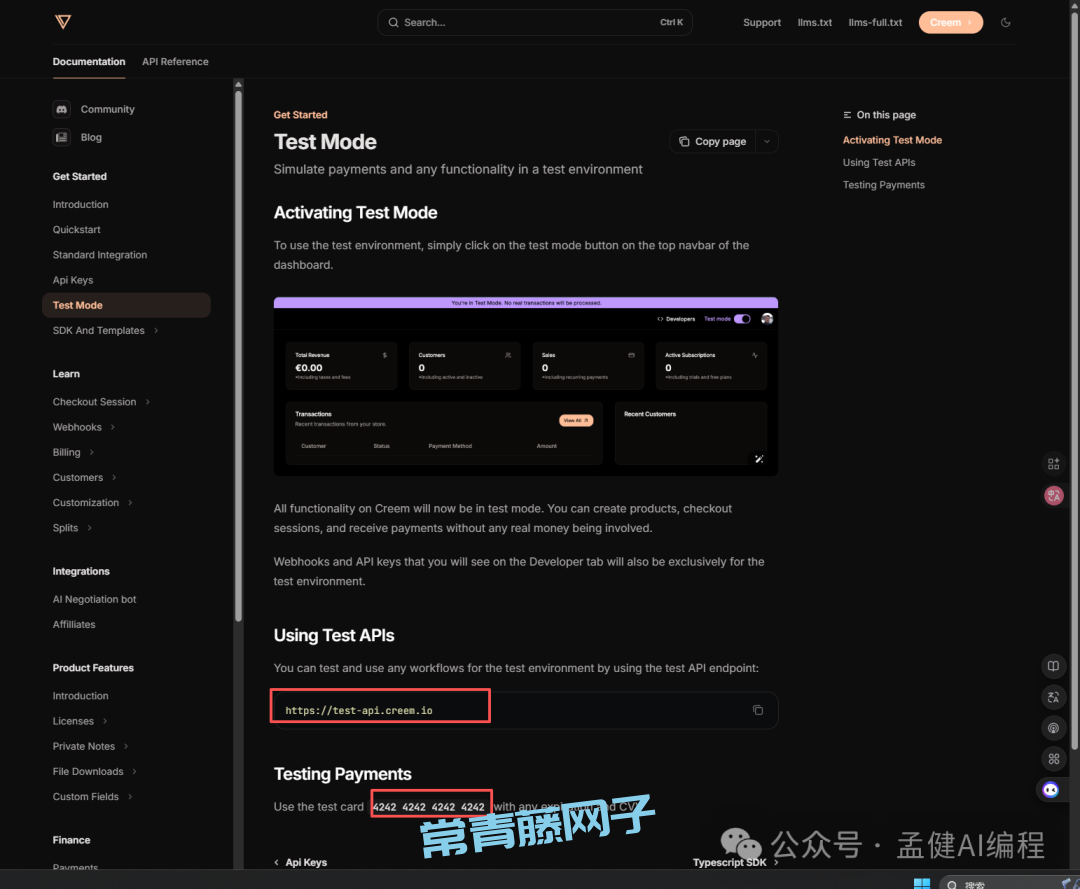Image resolution: width=1080 pixels, height=889 pixels.
Task: Switch to the API Reference tab
Action: (175, 62)
